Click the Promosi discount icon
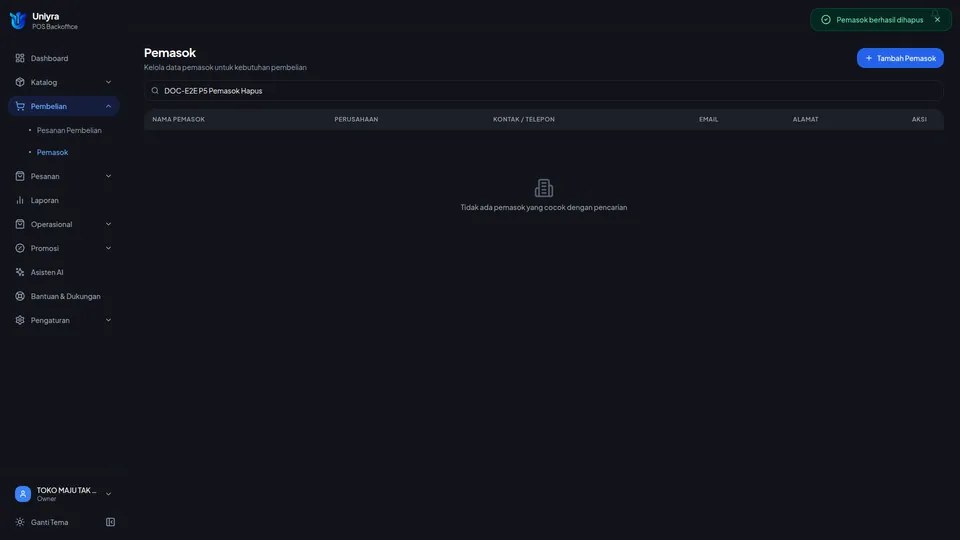 click(20, 248)
